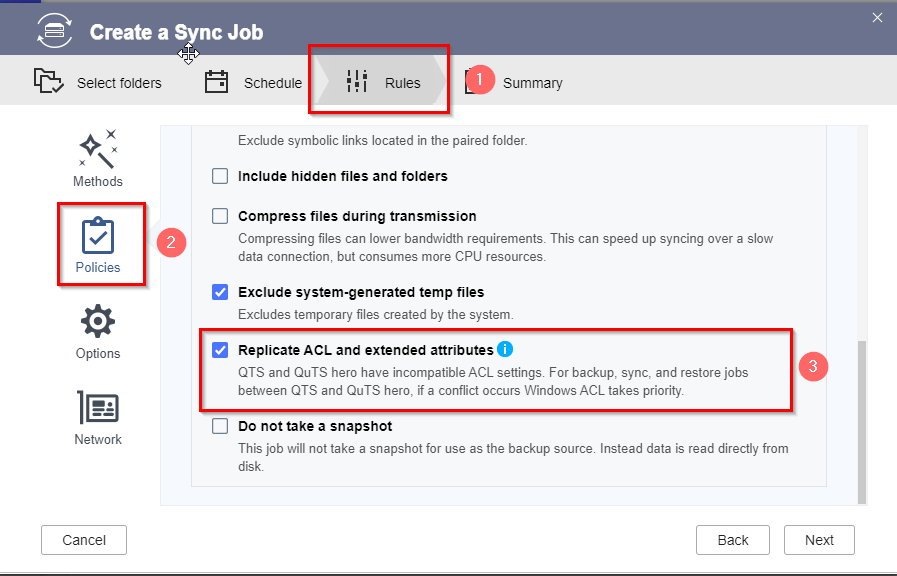Cancel the sync job creation
Image resolution: width=897 pixels, height=576 pixels.
(83, 540)
